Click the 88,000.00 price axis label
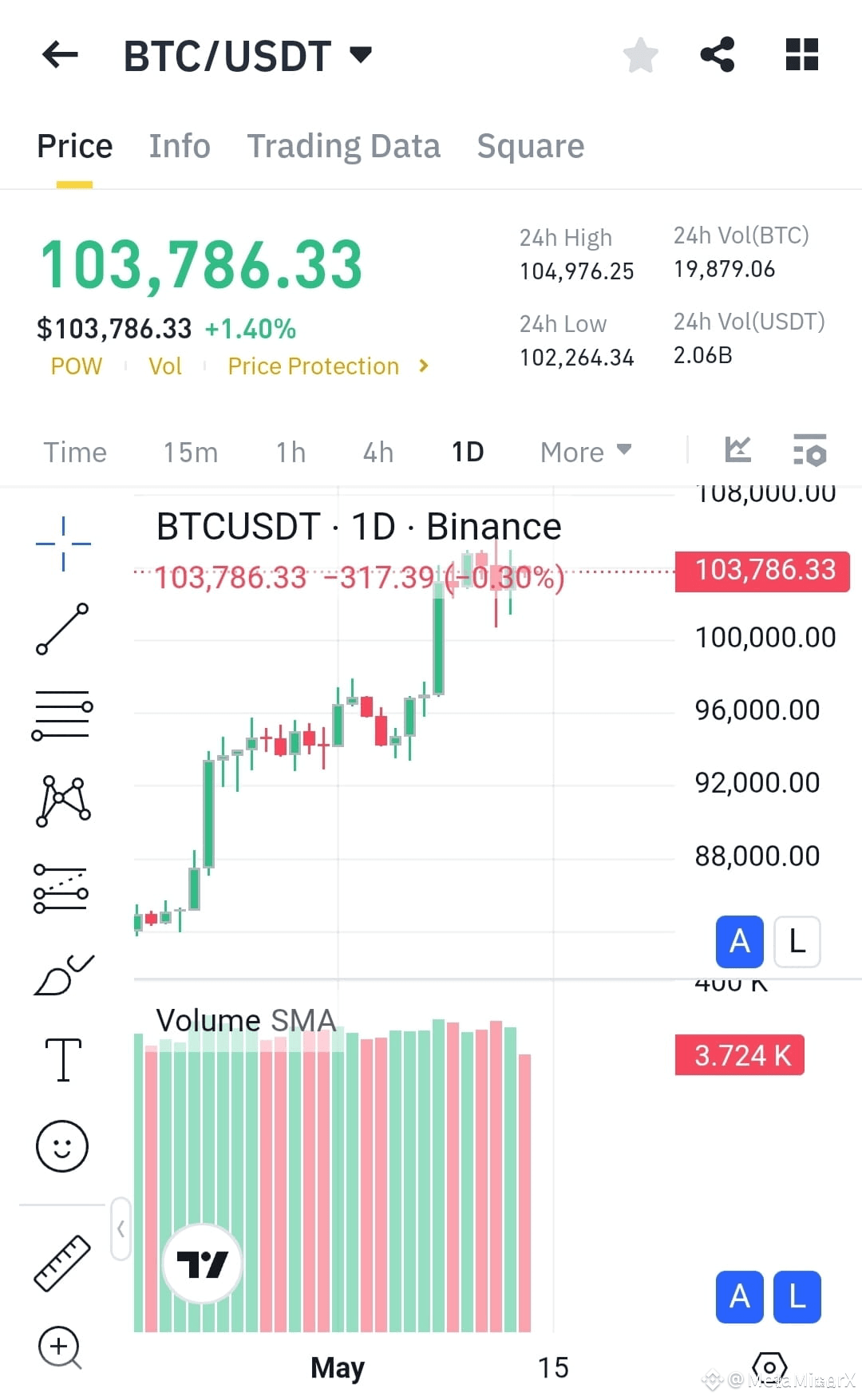Viewport: 862px width, 1400px height. click(757, 856)
